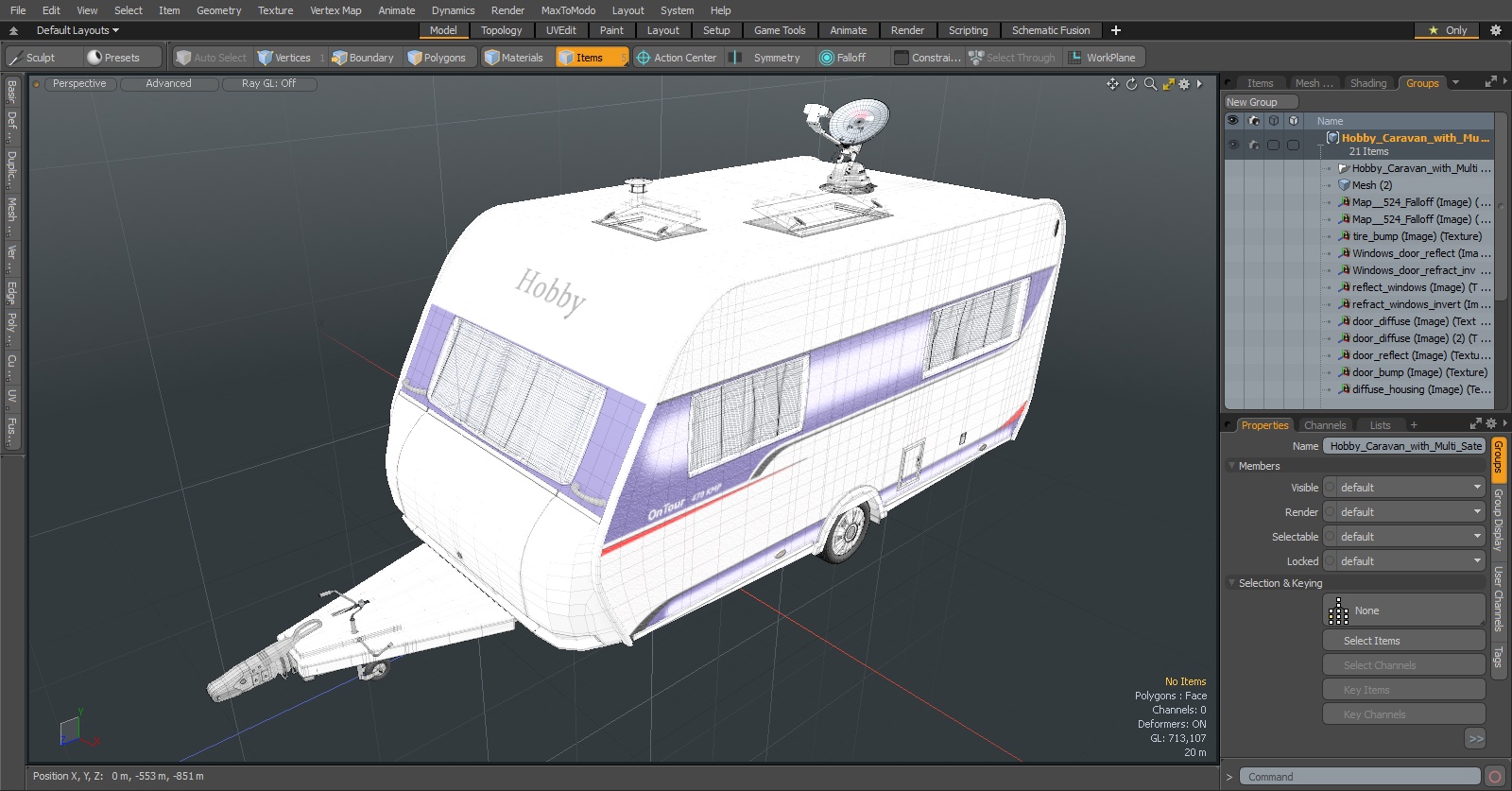This screenshot has width=1512, height=791.
Task: Switch to Polygons selection mode
Action: coord(437,58)
